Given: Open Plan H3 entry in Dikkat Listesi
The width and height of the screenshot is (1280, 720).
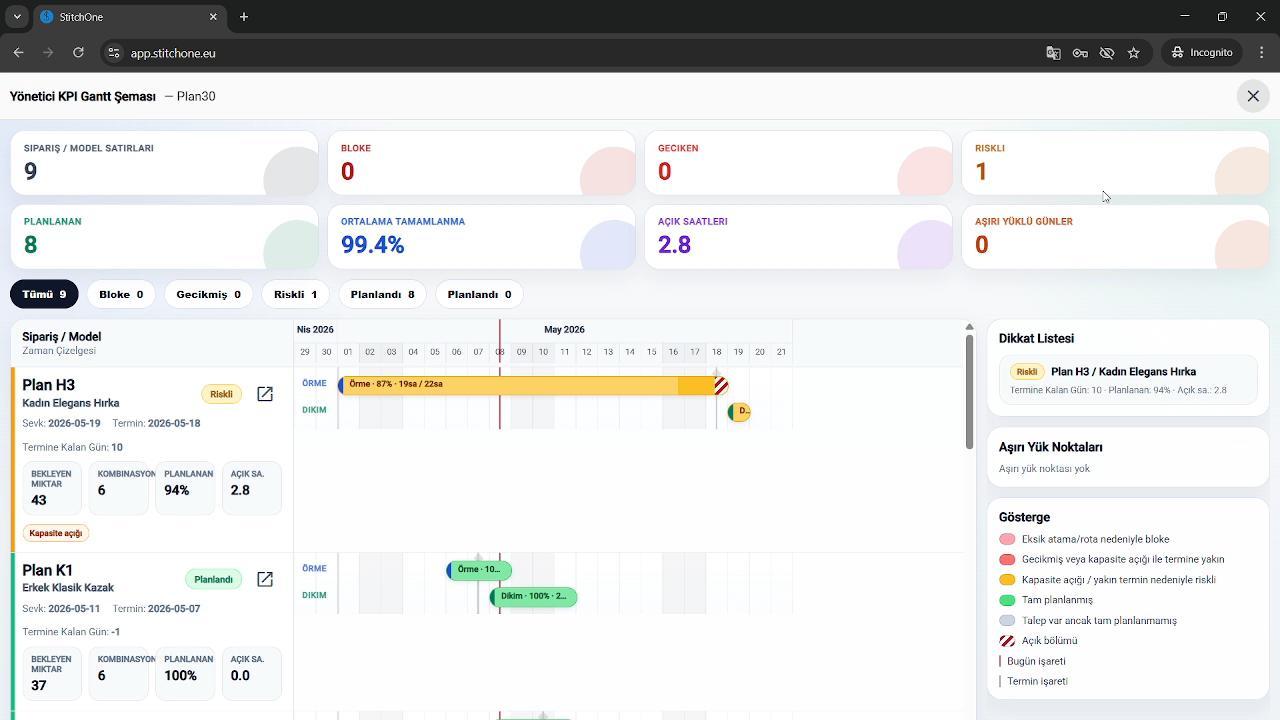Looking at the screenshot, I should click(1127, 380).
